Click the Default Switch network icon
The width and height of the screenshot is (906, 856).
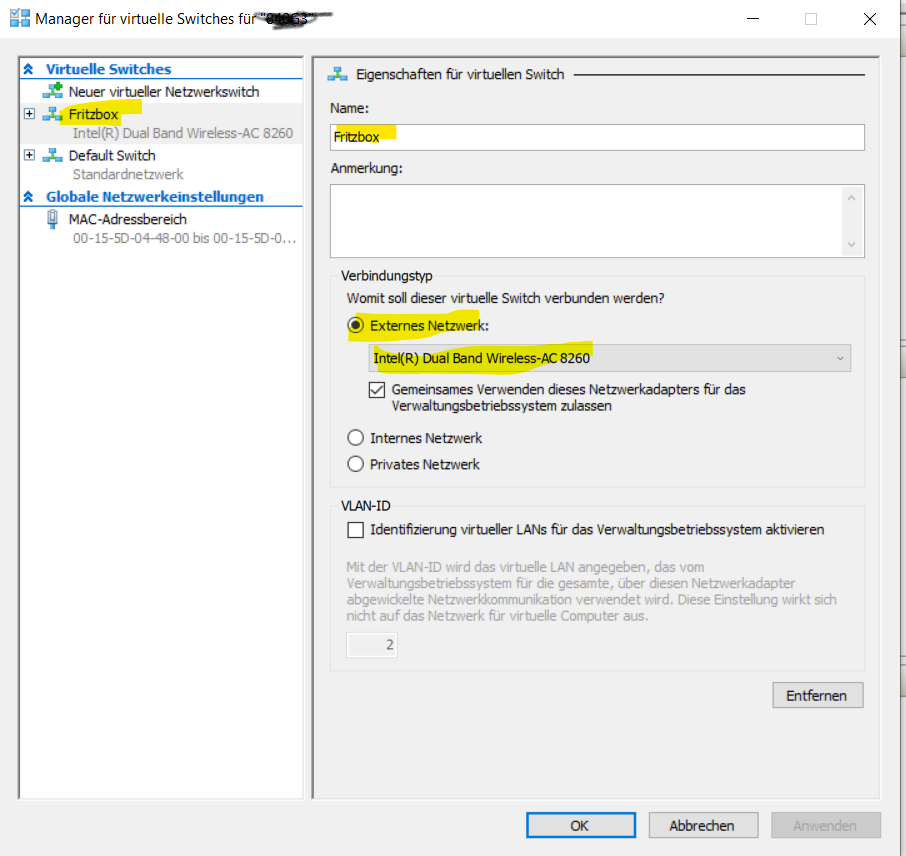click(x=53, y=155)
